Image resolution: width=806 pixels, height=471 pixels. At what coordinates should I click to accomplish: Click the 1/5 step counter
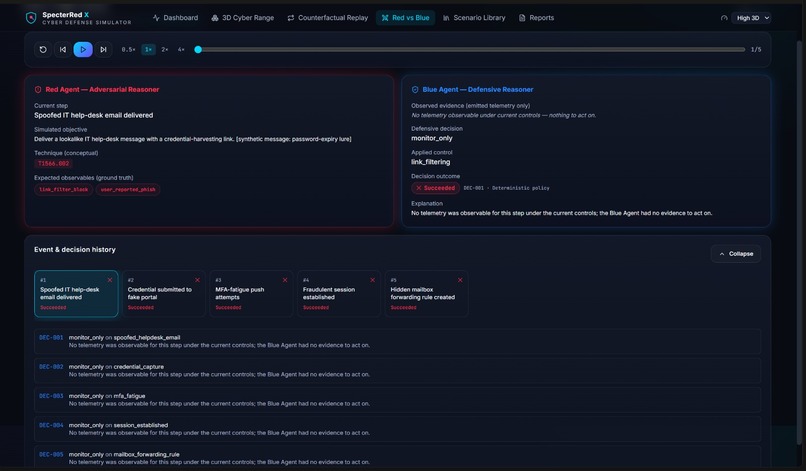[756, 49]
